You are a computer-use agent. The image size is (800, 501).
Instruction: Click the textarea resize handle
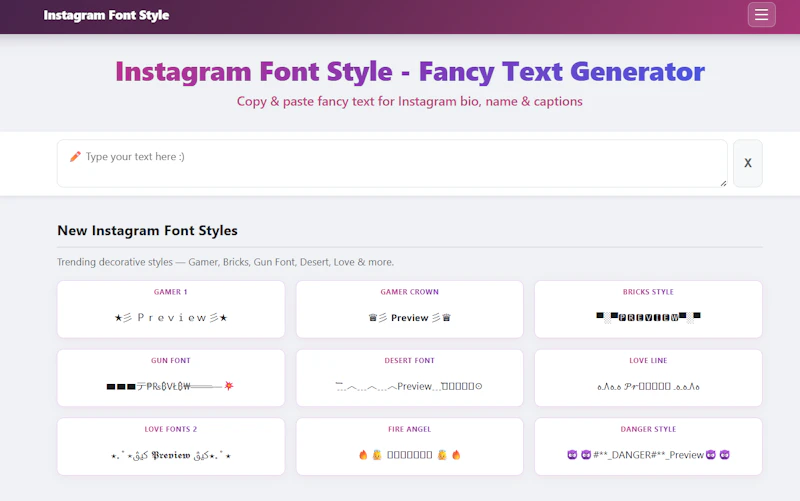click(723, 183)
